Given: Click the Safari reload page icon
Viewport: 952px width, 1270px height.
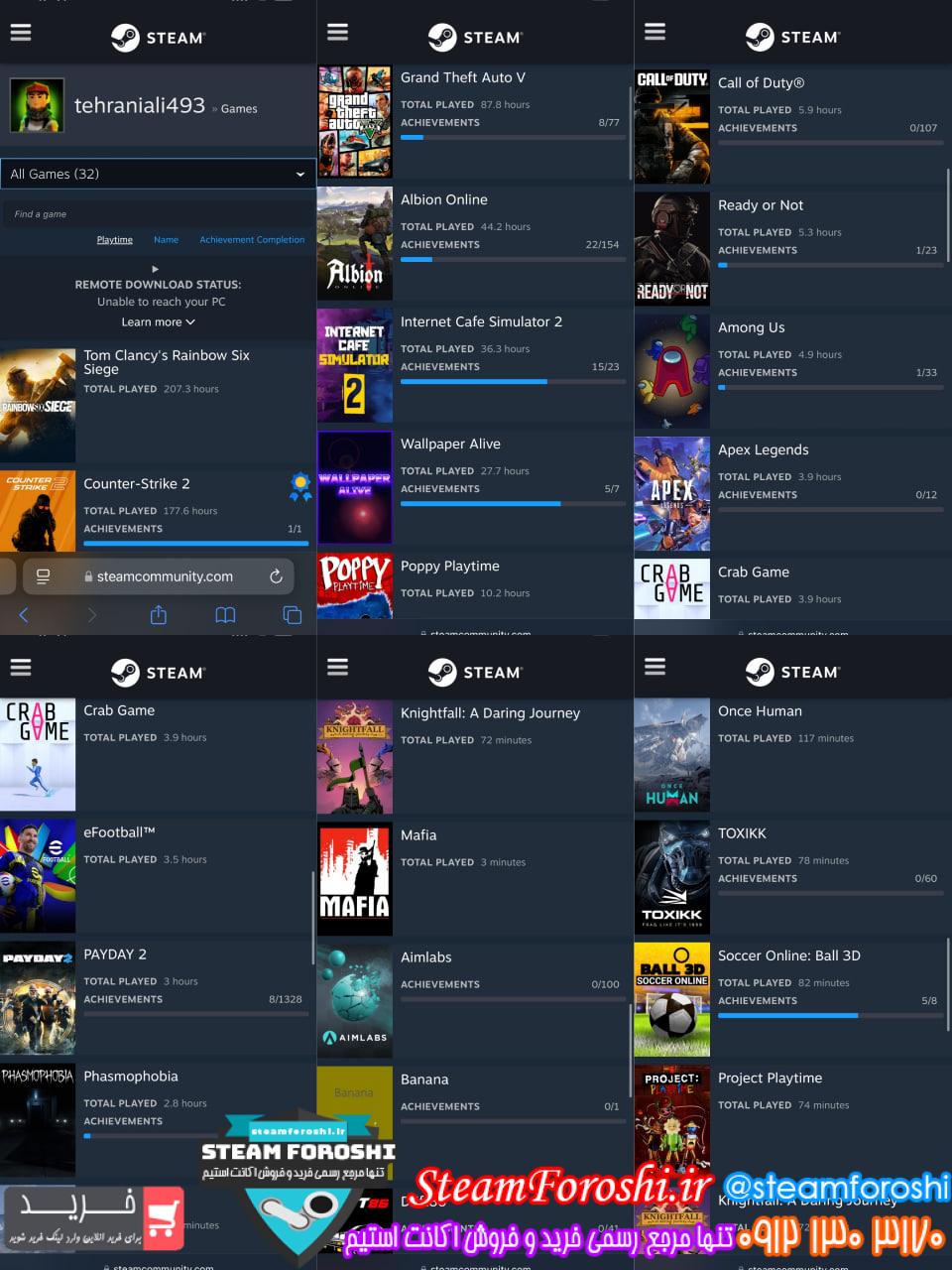Looking at the screenshot, I should (276, 576).
